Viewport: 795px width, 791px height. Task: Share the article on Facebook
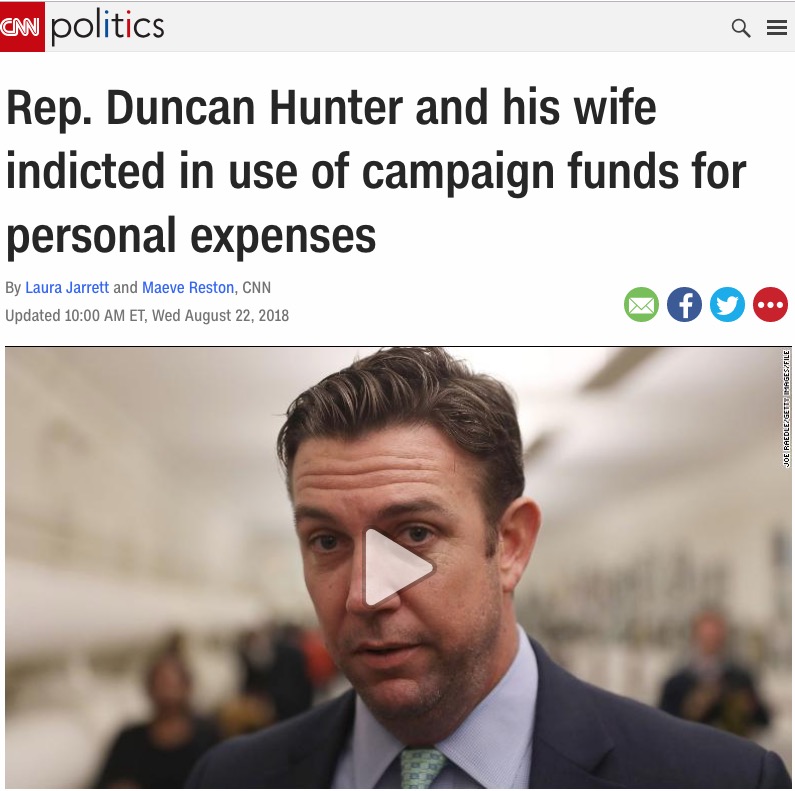click(x=684, y=304)
